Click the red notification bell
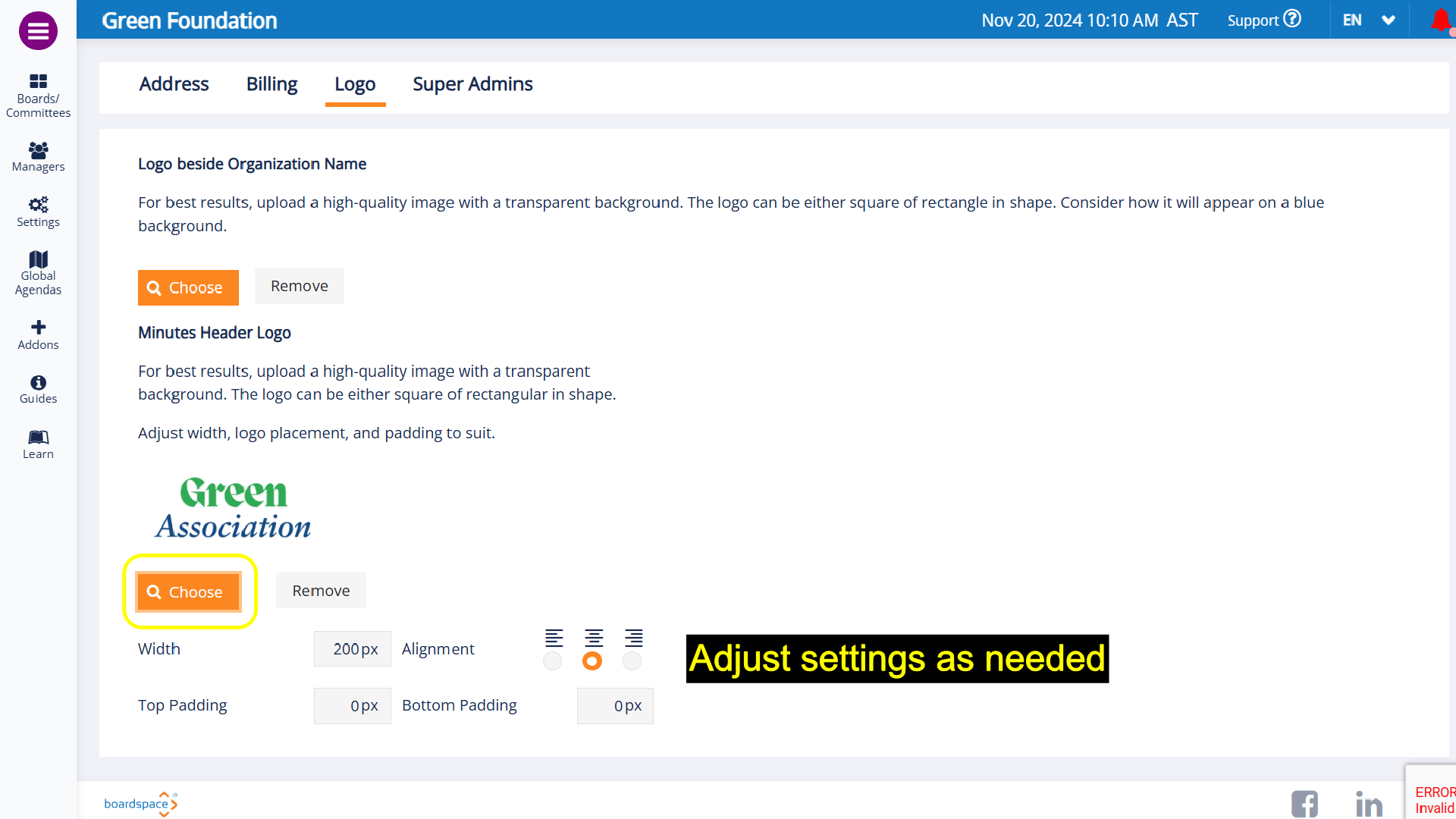This screenshot has width=1456, height=819. click(1440, 20)
